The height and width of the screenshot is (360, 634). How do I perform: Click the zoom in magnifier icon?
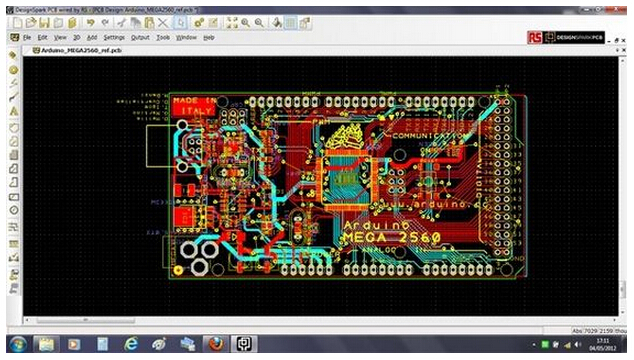point(245,23)
